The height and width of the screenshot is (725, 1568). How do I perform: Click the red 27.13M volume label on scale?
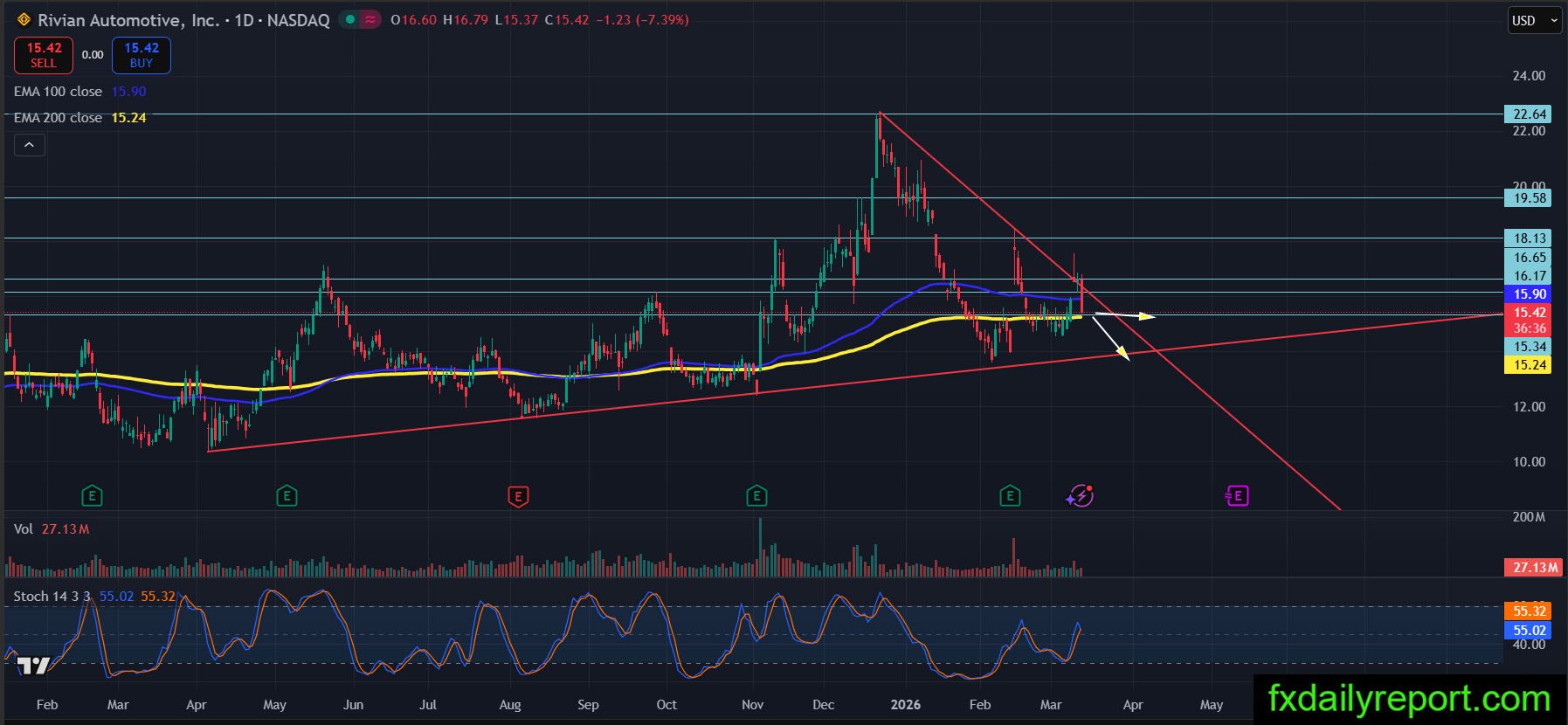click(1535, 568)
